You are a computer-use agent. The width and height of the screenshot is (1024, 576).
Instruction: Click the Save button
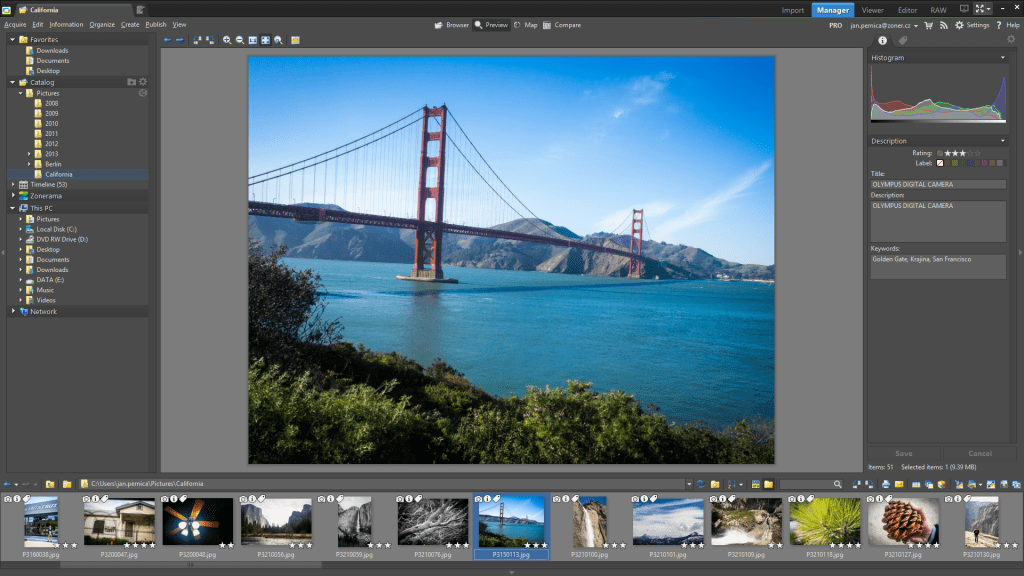coord(904,453)
